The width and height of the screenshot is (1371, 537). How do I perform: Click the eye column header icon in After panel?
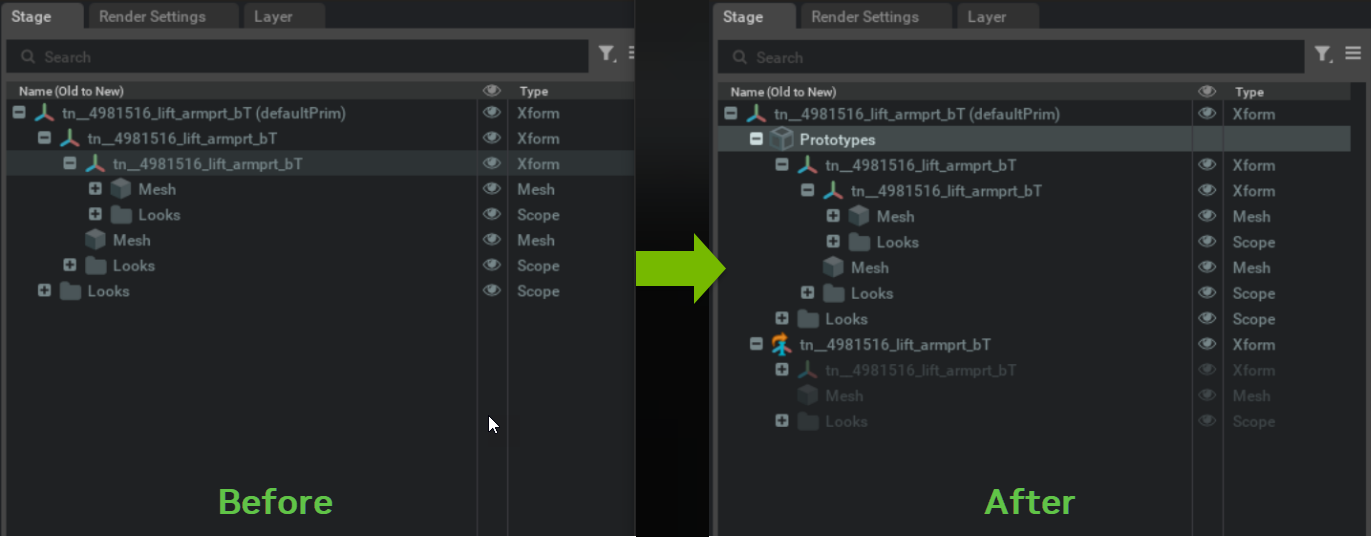point(1207,92)
